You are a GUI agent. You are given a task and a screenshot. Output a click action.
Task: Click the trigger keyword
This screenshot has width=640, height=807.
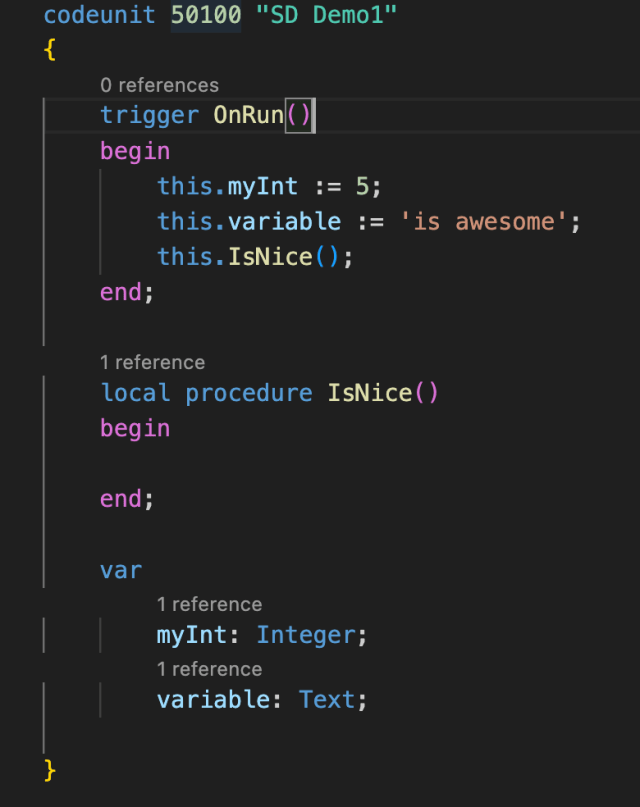pyautogui.click(x=149, y=115)
